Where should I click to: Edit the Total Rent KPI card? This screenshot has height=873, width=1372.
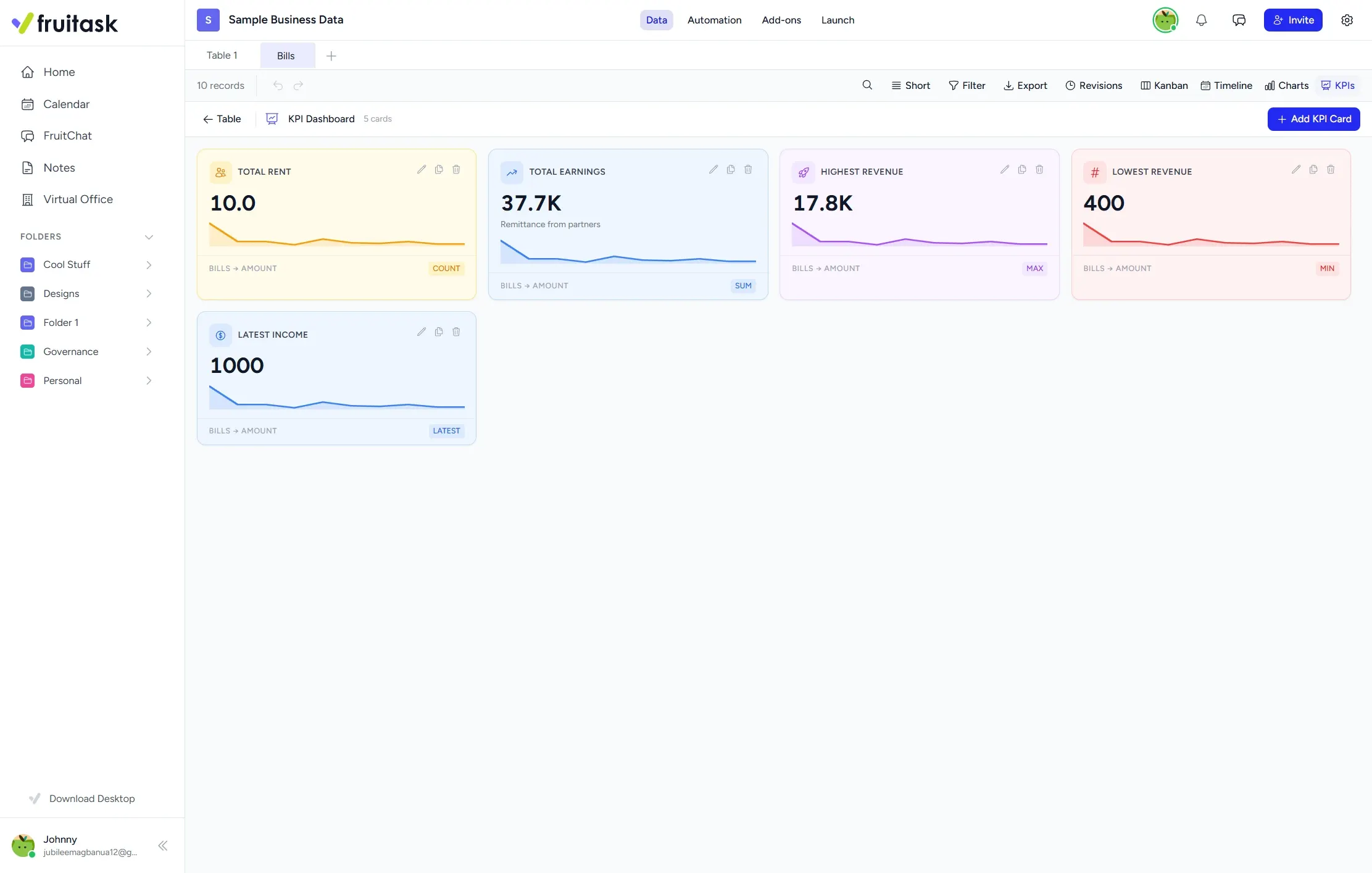point(422,169)
